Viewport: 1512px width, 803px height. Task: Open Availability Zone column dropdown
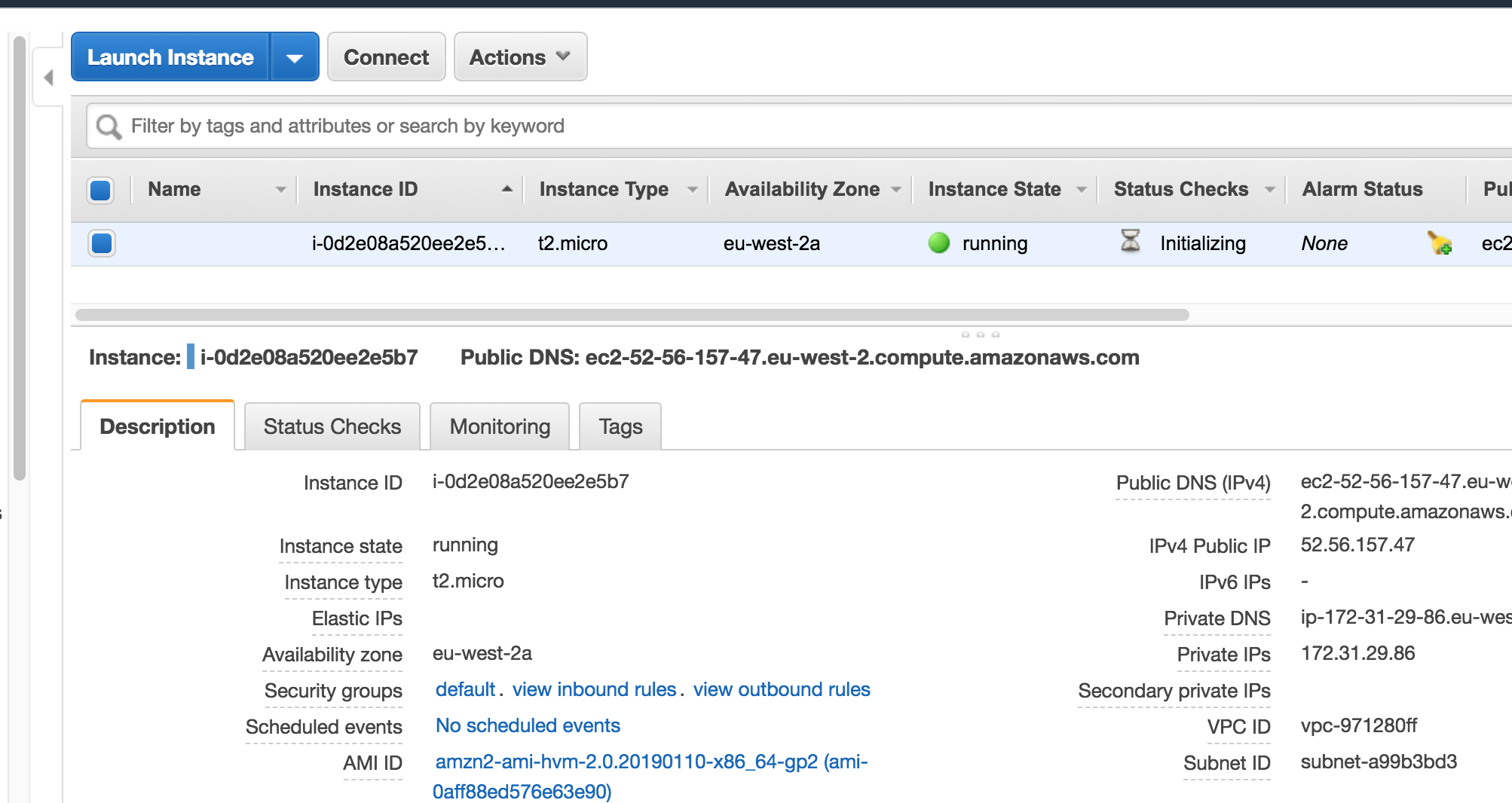tap(896, 190)
